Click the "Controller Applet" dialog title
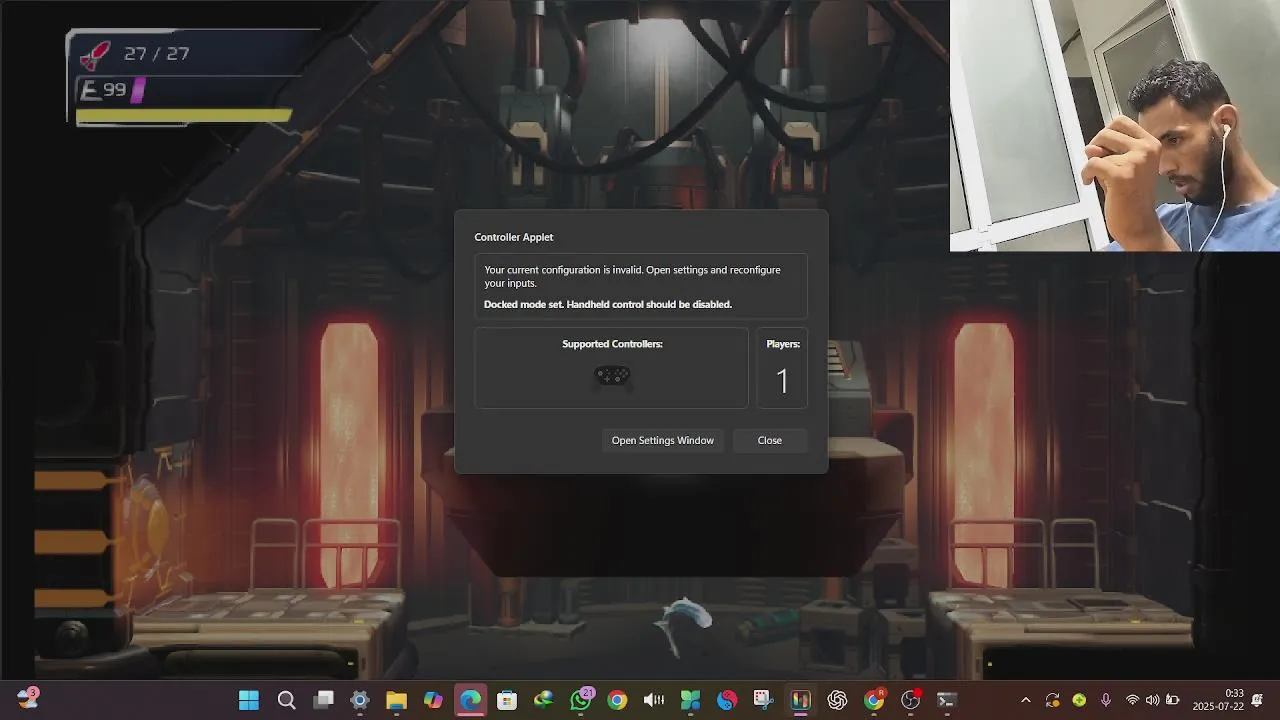 point(514,237)
